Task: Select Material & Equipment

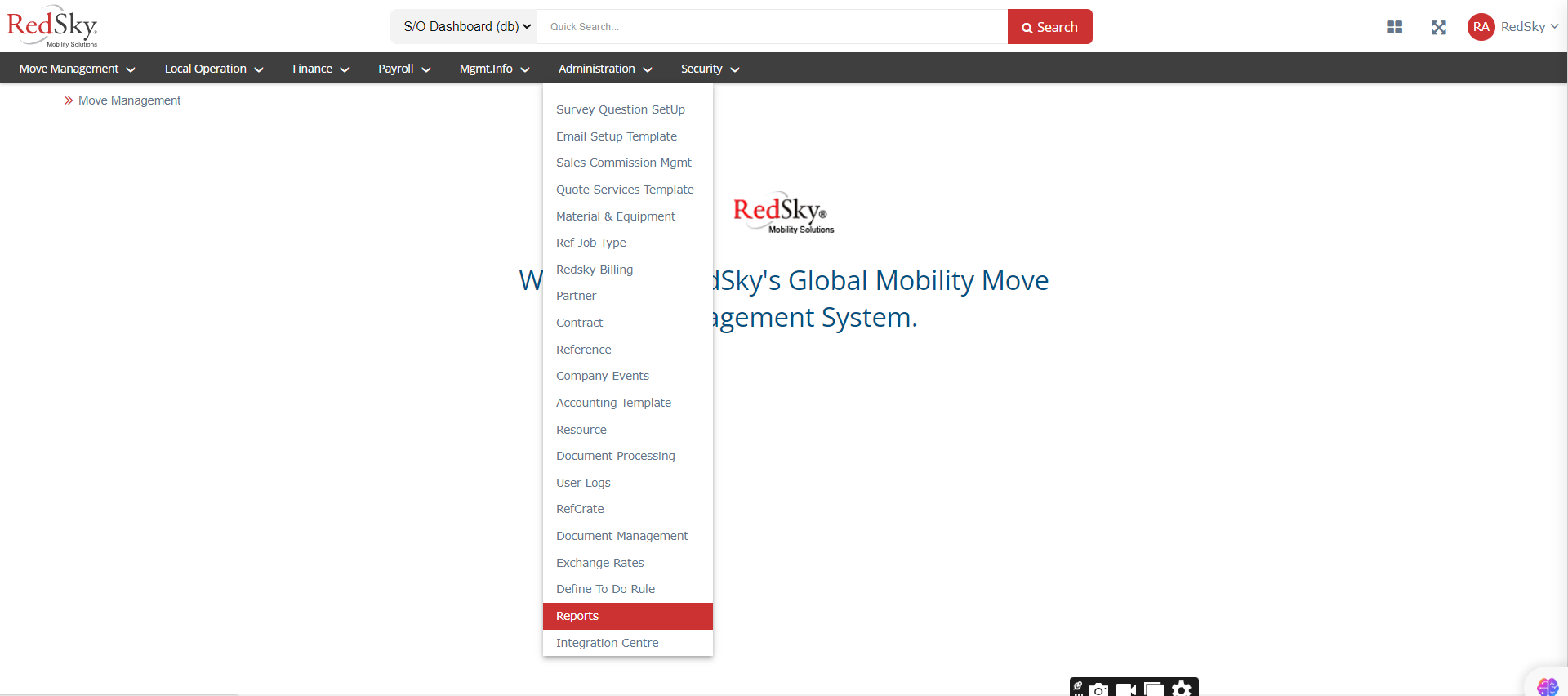Action: tap(627, 216)
